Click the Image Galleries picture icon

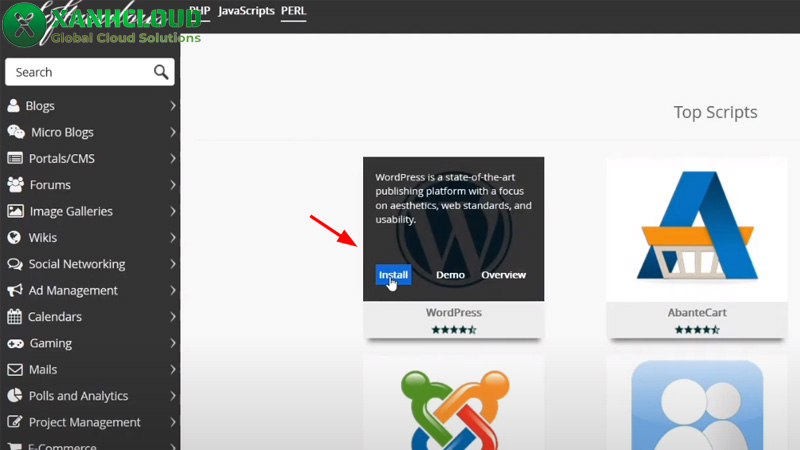(x=15, y=211)
